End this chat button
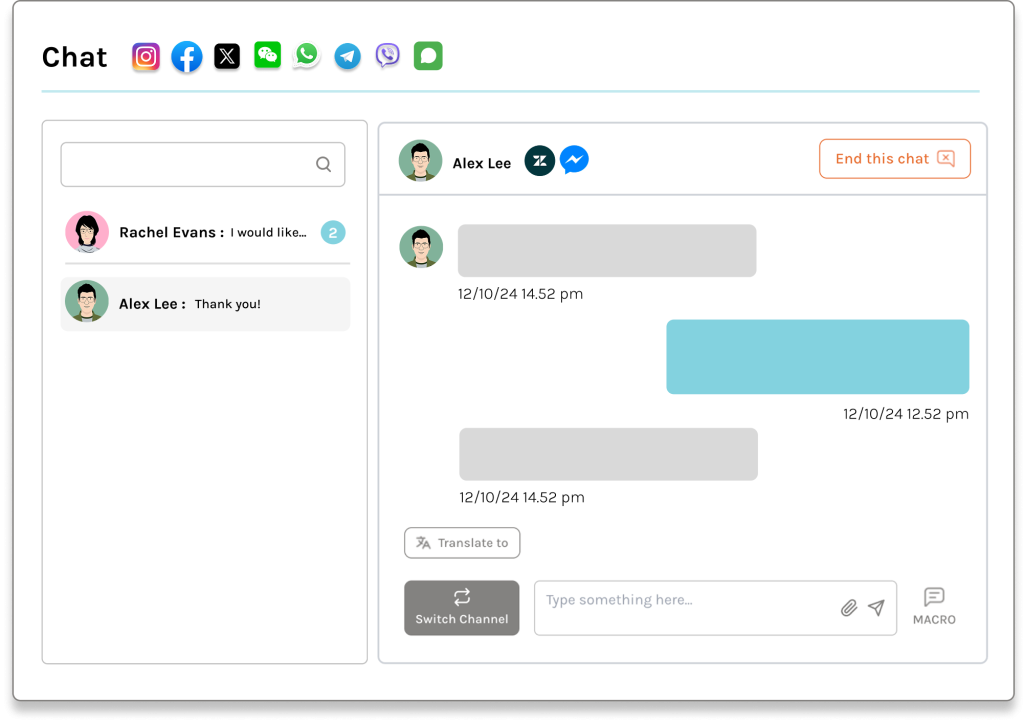 coord(895,159)
